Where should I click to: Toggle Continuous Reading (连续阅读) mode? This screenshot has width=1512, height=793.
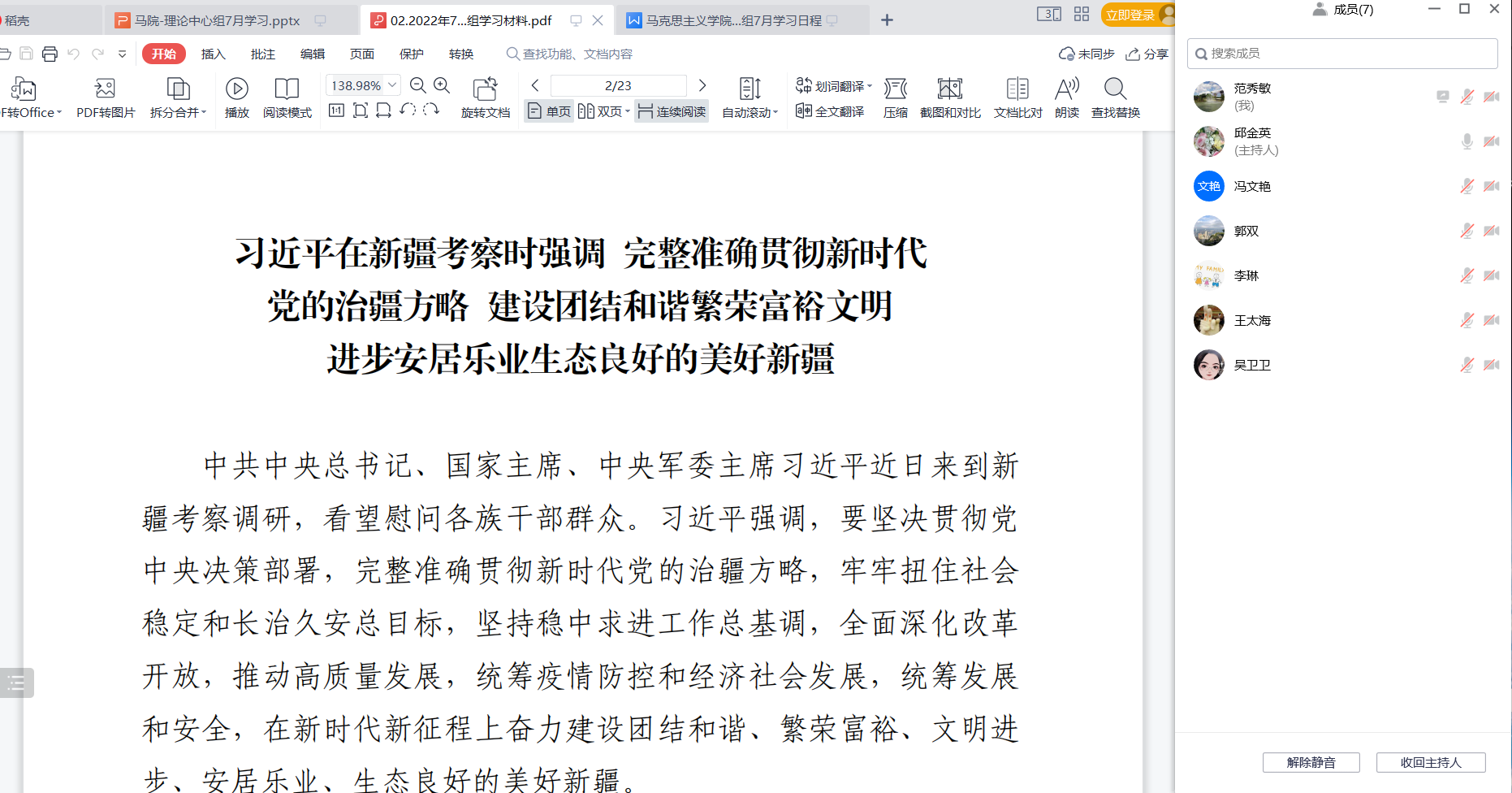tap(672, 111)
